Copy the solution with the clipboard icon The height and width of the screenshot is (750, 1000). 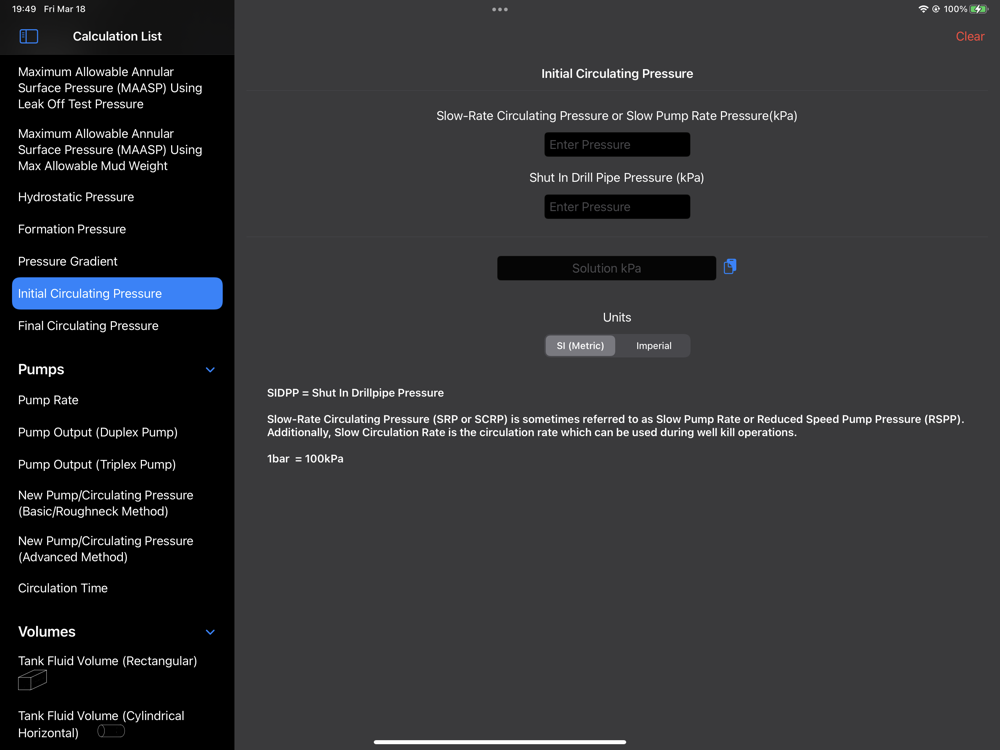730,267
